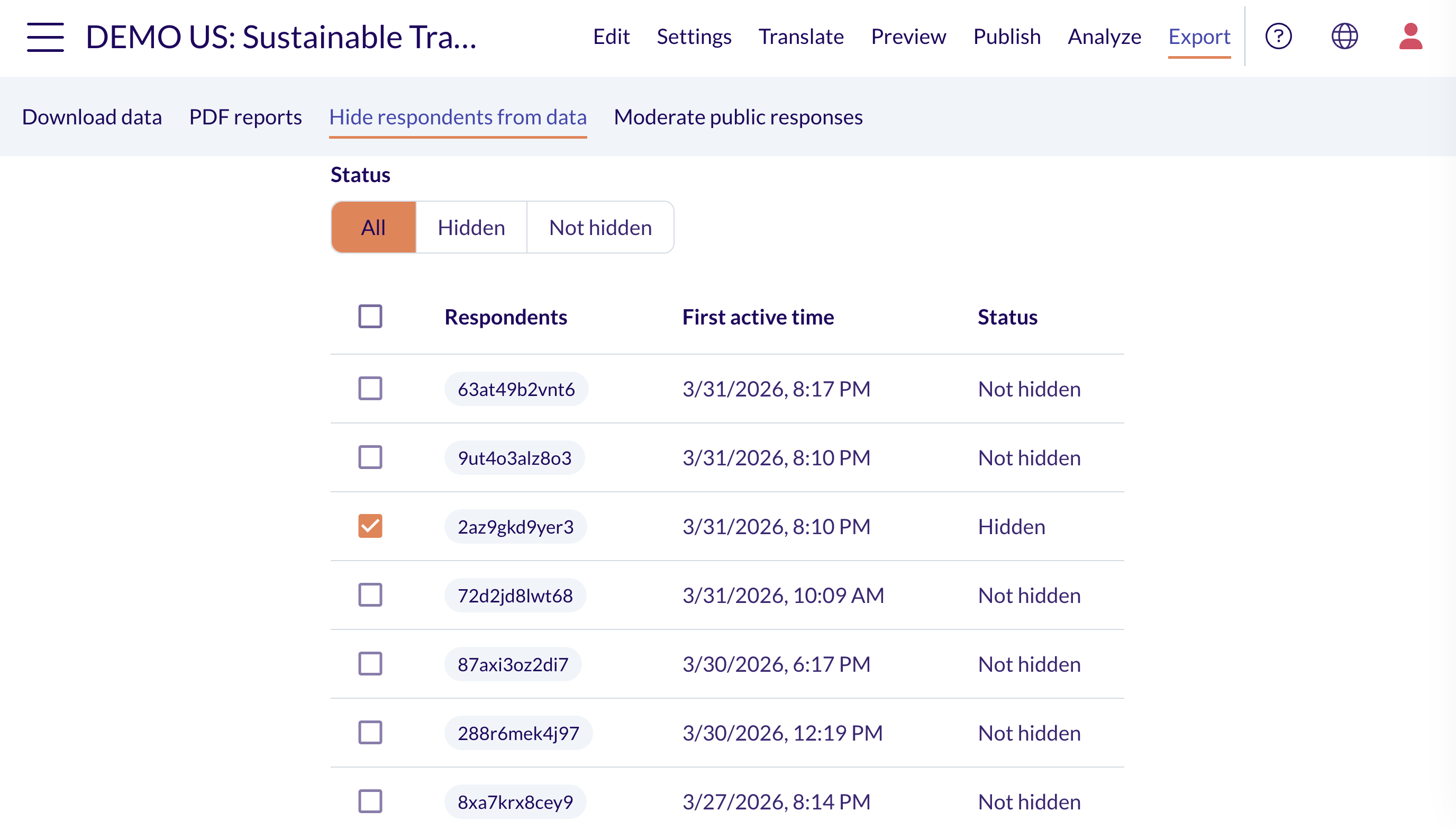The image size is (1456, 829).
Task: Toggle the select-all respondents checkbox
Action: click(370, 317)
